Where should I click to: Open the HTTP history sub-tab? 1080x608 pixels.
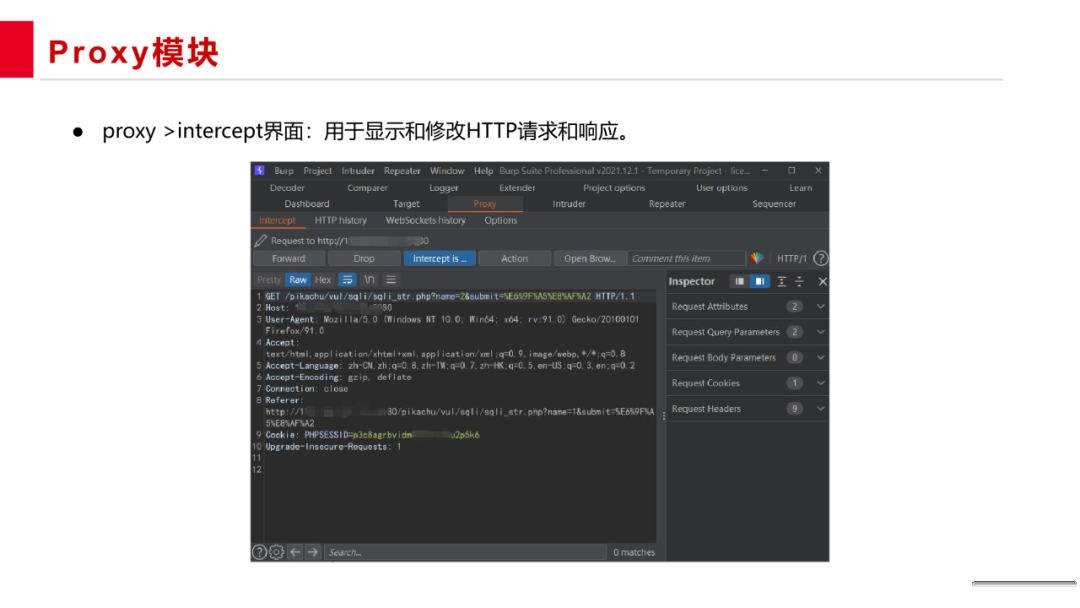[x=341, y=220]
